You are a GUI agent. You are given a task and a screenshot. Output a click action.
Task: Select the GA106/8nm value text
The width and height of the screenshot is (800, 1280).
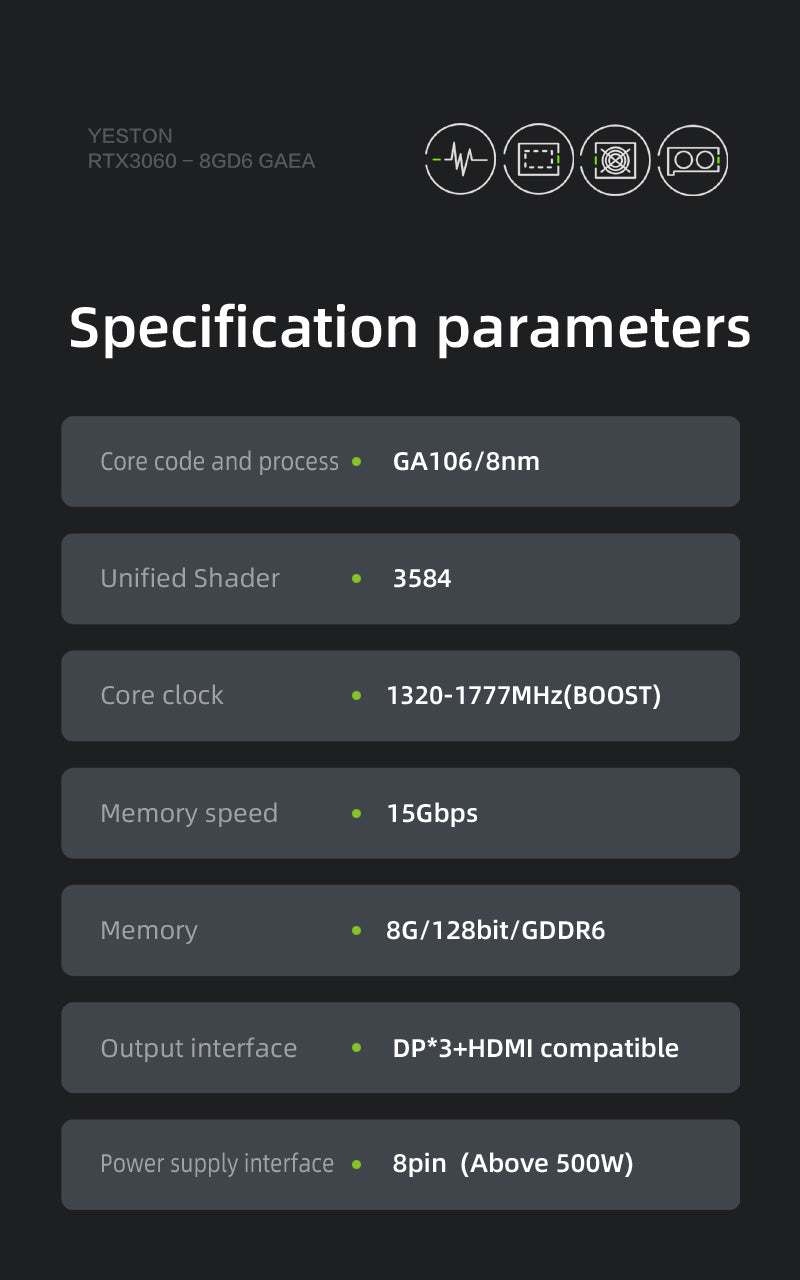coord(466,462)
